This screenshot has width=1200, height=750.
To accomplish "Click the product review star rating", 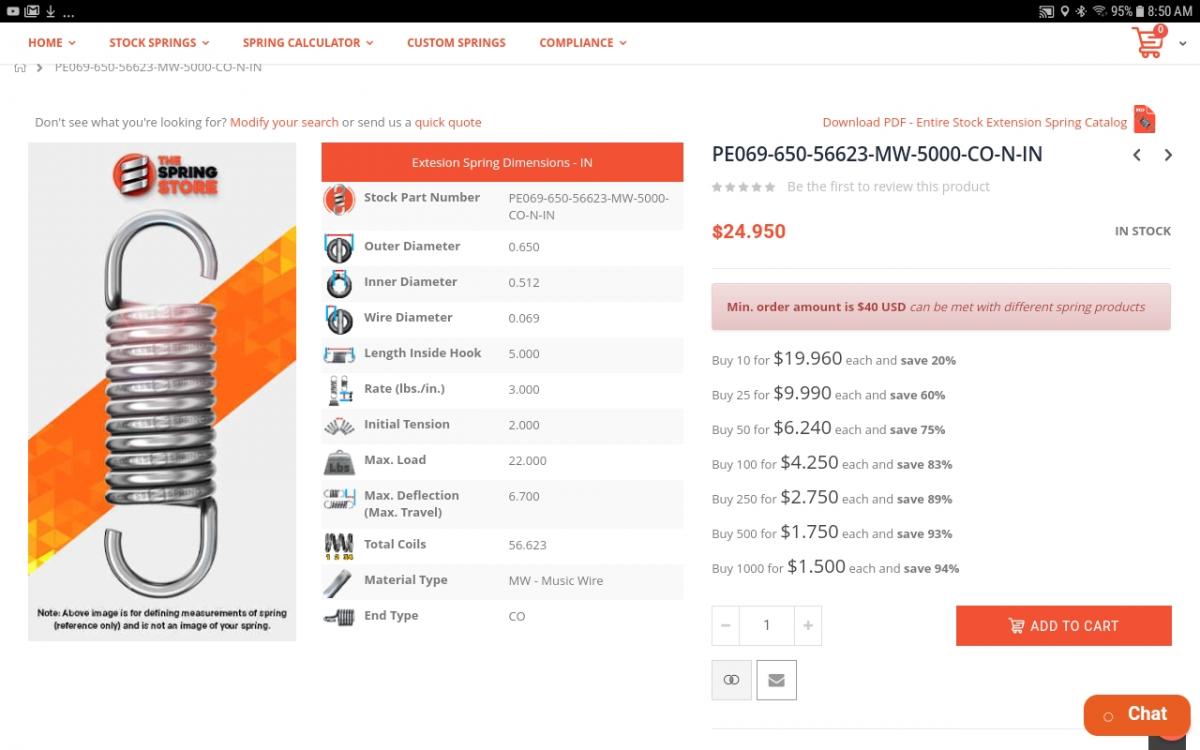I will click(x=743, y=187).
